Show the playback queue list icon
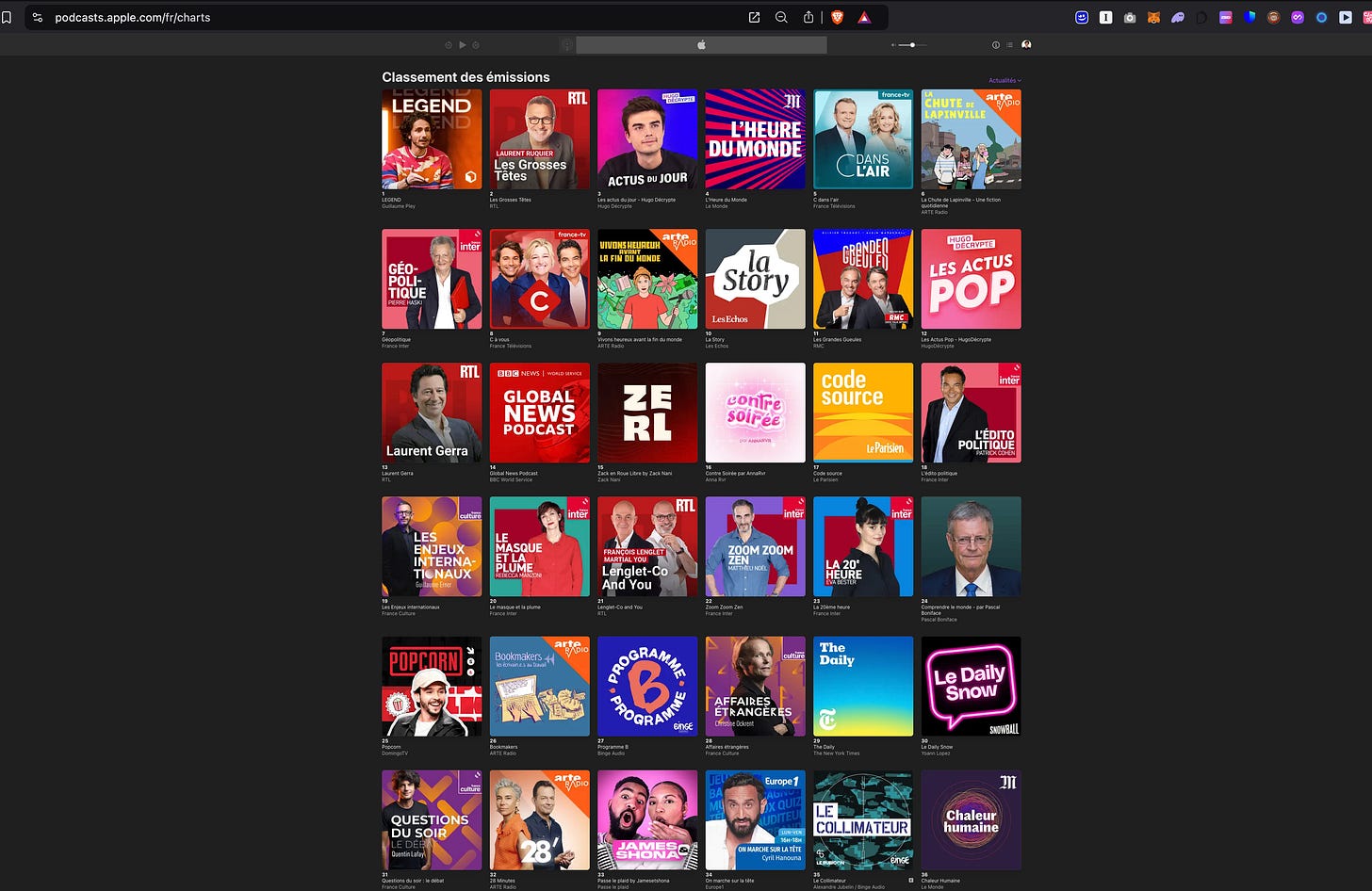Image resolution: width=1372 pixels, height=891 pixels. click(x=1010, y=44)
